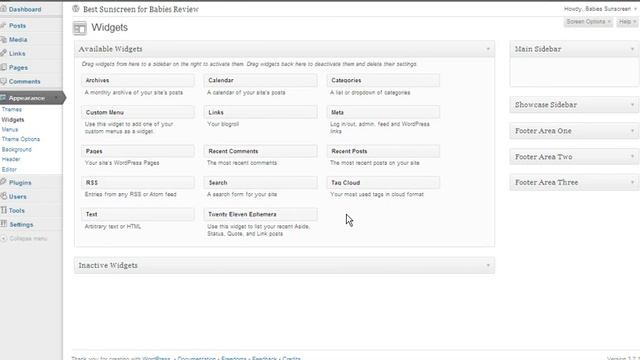640x360 pixels.
Task: Open the Screen Options dropdown
Action: pyautogui.click(x=588, y=22)
